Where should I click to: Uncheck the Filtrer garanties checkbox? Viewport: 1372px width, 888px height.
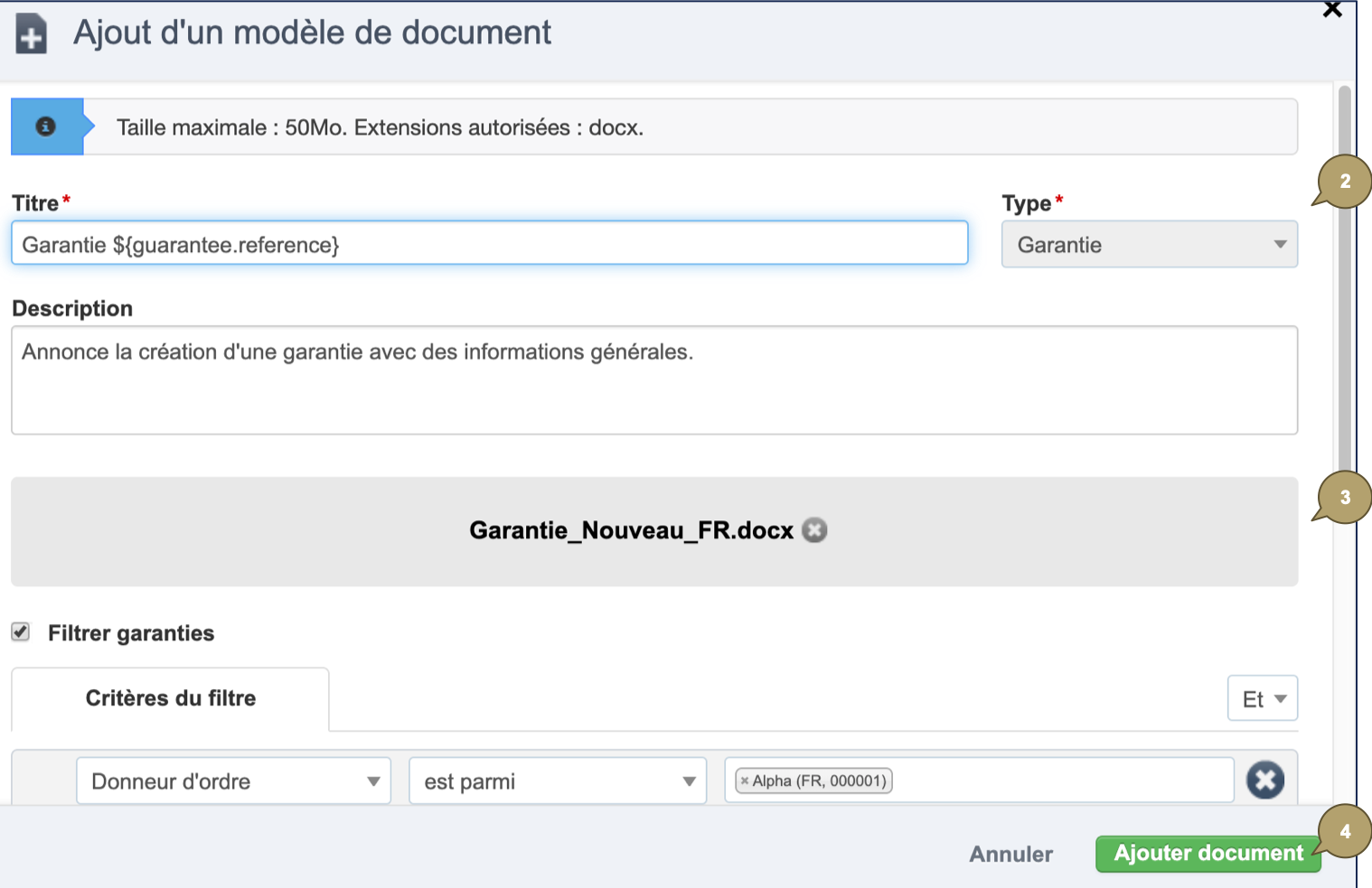20,632
